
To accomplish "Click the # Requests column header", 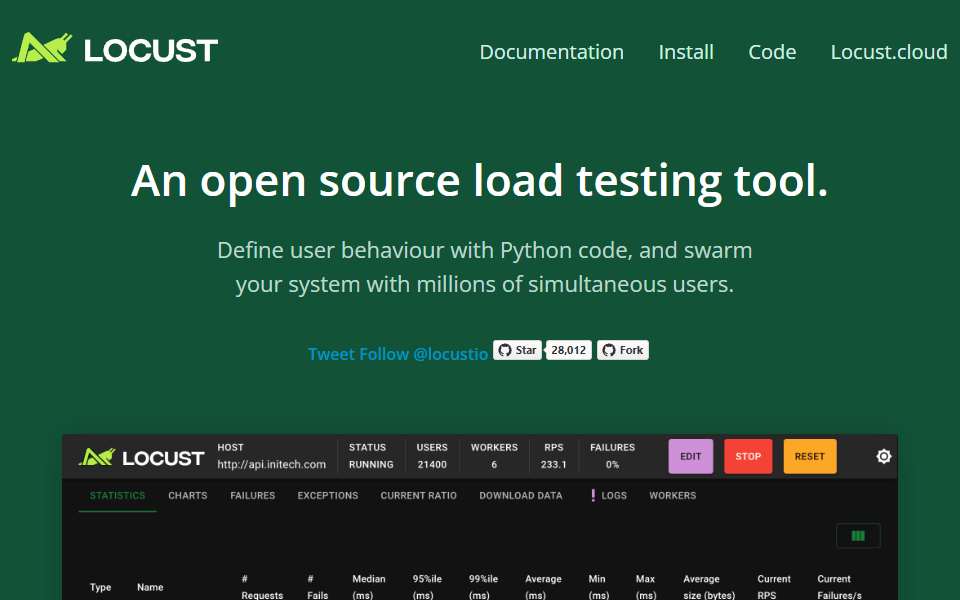I will [262, 587].
